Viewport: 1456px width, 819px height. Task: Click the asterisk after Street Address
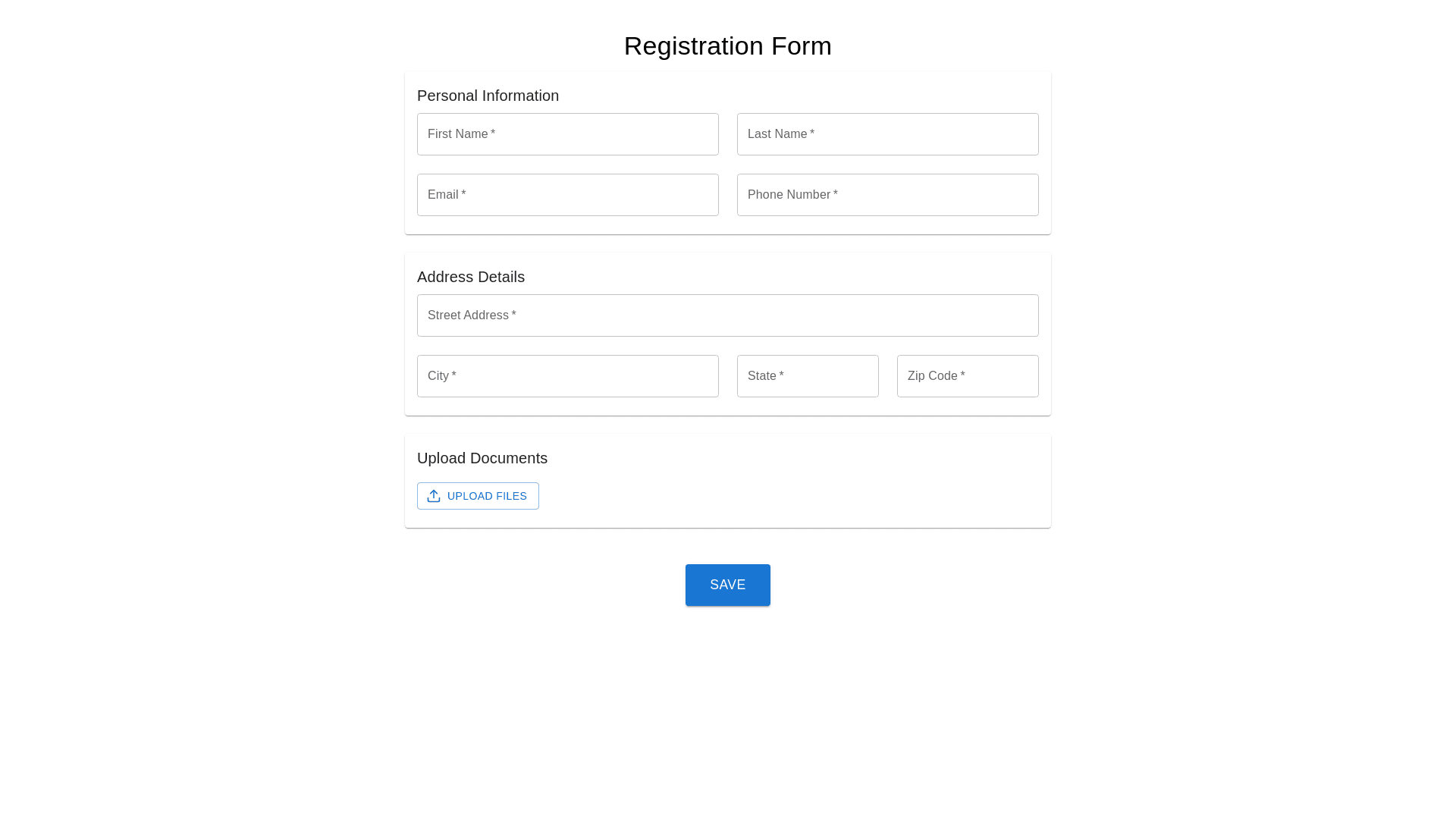pos(513,315)
